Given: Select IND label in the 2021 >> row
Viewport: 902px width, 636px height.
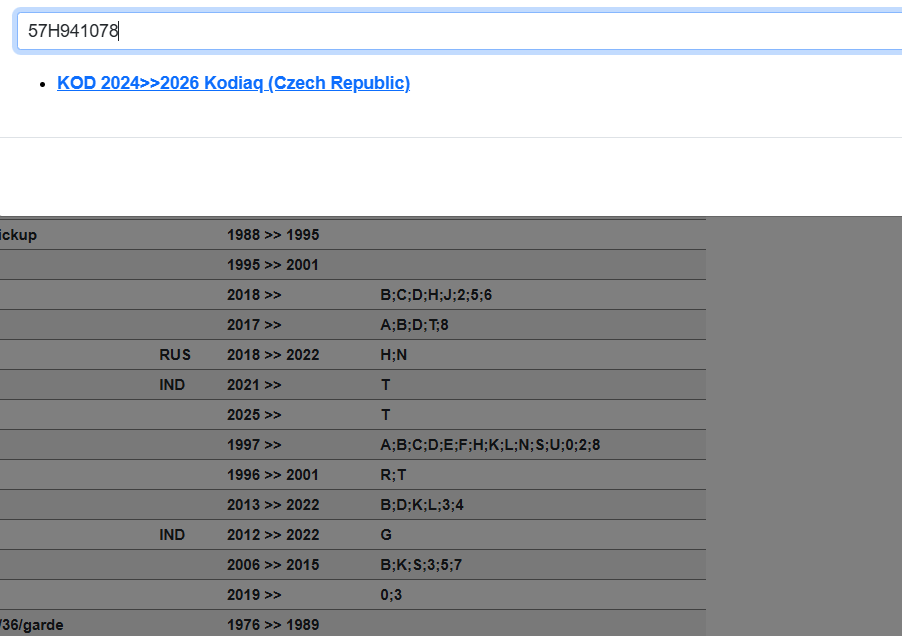Looking at the screenshot, I should click(172, 385).
